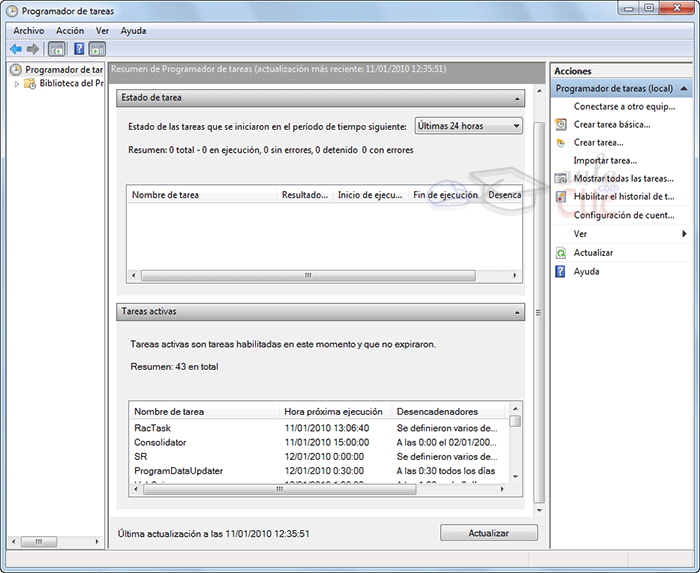
Task: Click the forward arrow toolbar icon
Action: click(x=33, y=49)
